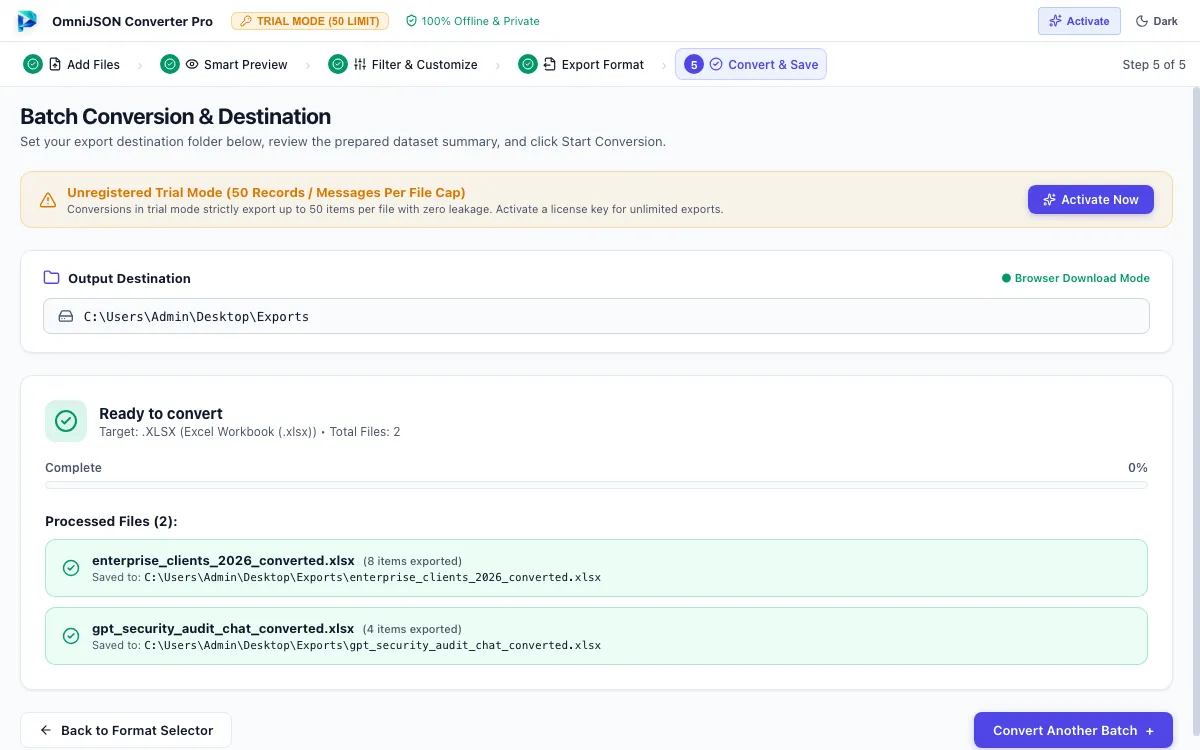Click the Step 5 of 5 indicator
This screenshot has height=750, width=1200.
click(x=1154, y=64)
